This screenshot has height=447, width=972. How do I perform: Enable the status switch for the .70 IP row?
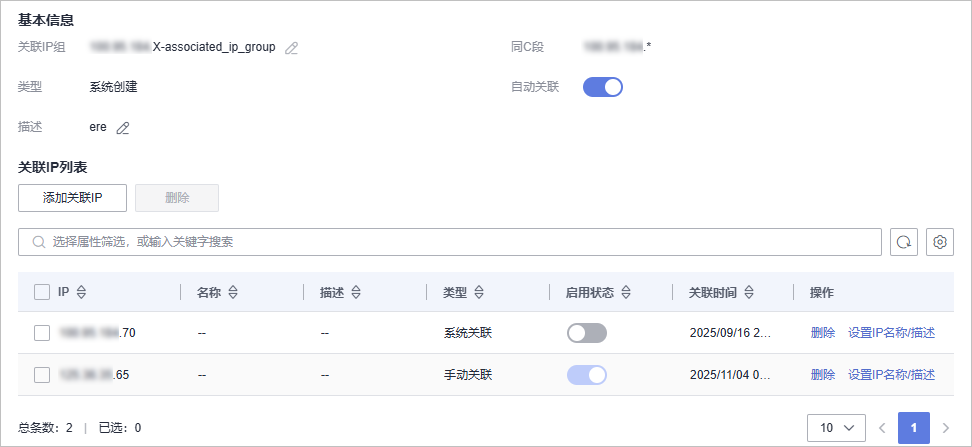pos(587,333)
